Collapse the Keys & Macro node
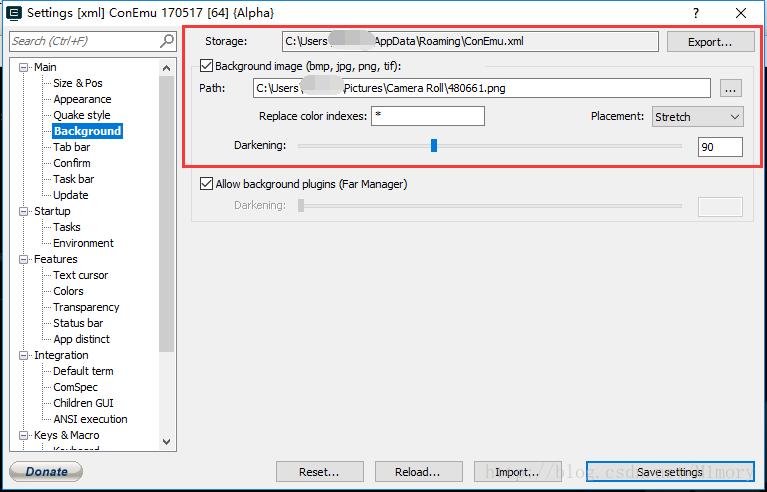Viewport: 767px width, 492px height. tap(23, 435)
